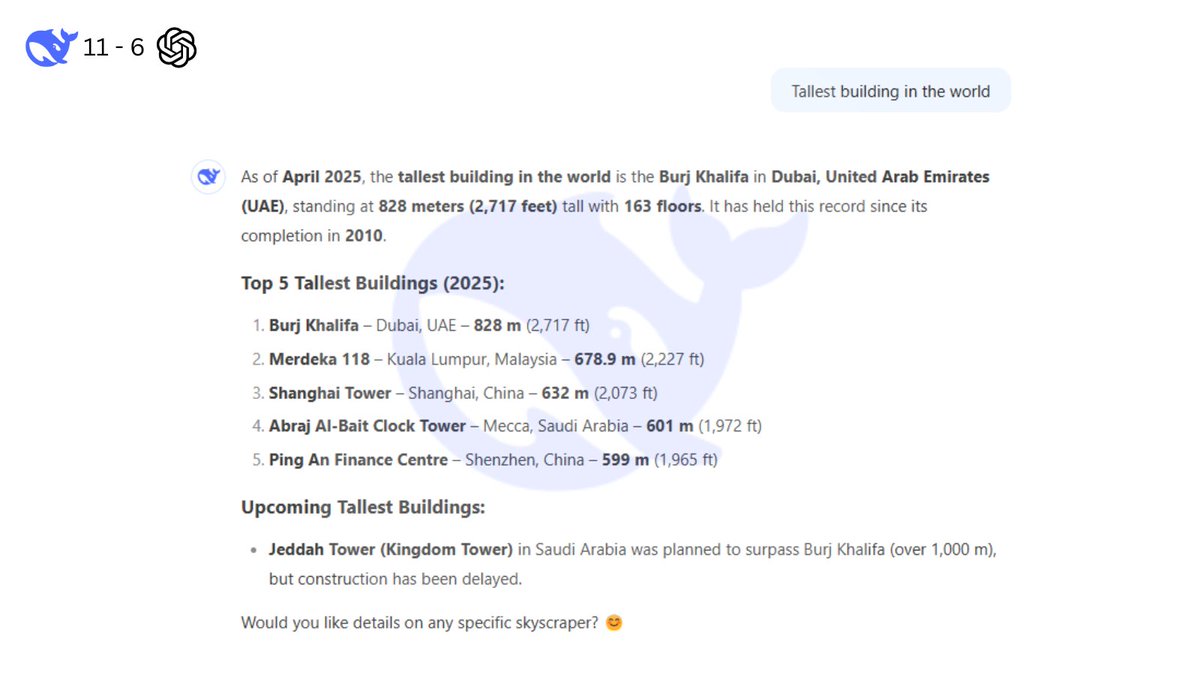Click 'Abraj Al-Bait Clock Tower' entry
1200x675 pixels.
(367, 426)
